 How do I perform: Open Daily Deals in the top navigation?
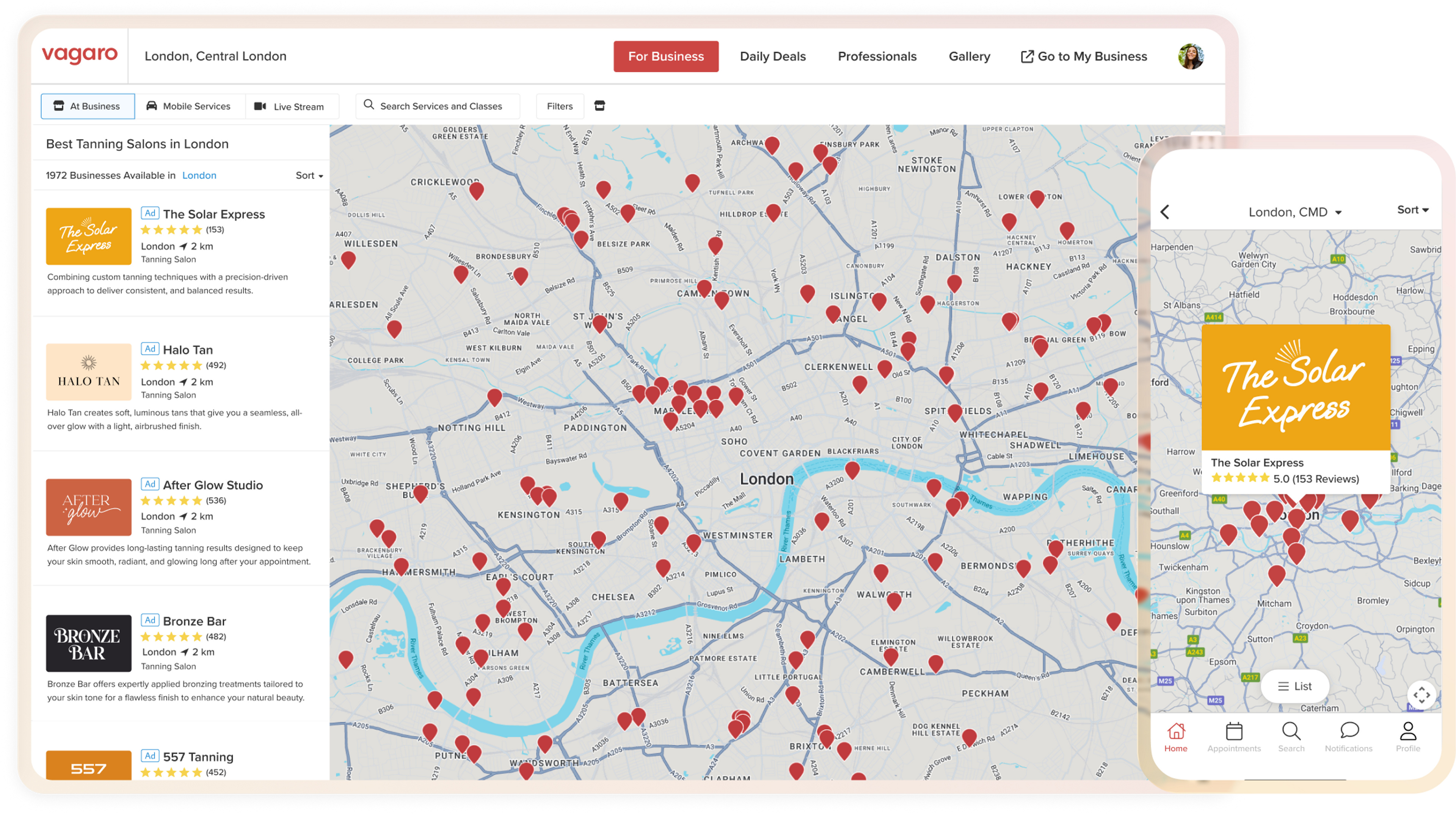773,56
